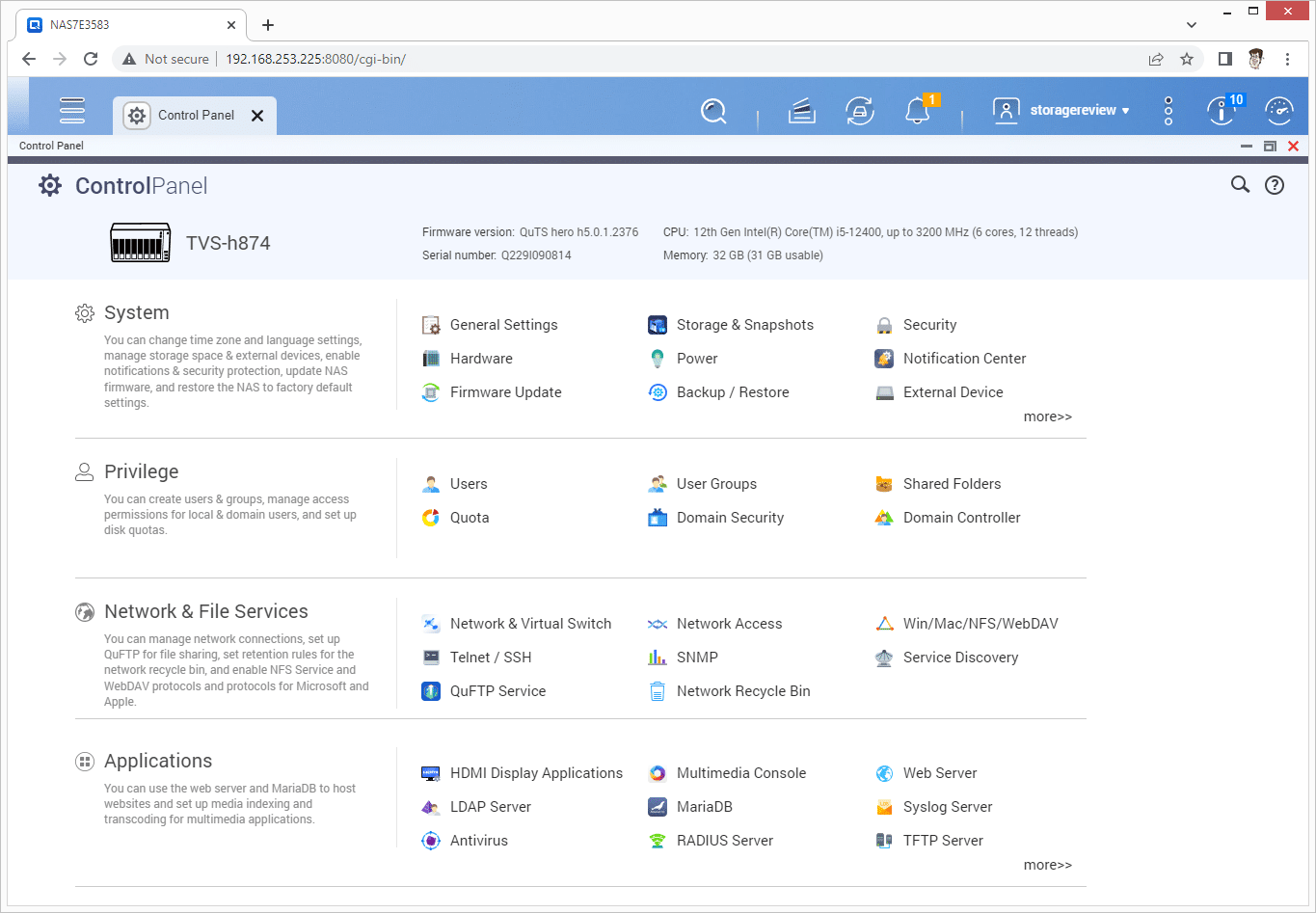1316x913 pixels.
Task: Click the Firmware Update icon
Action: [431, 392]
